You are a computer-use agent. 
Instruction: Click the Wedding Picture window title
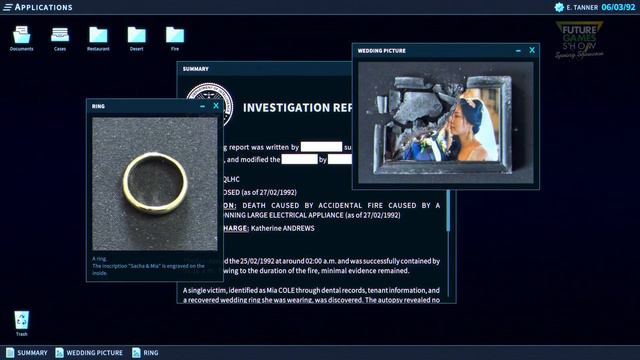point(382,51)
